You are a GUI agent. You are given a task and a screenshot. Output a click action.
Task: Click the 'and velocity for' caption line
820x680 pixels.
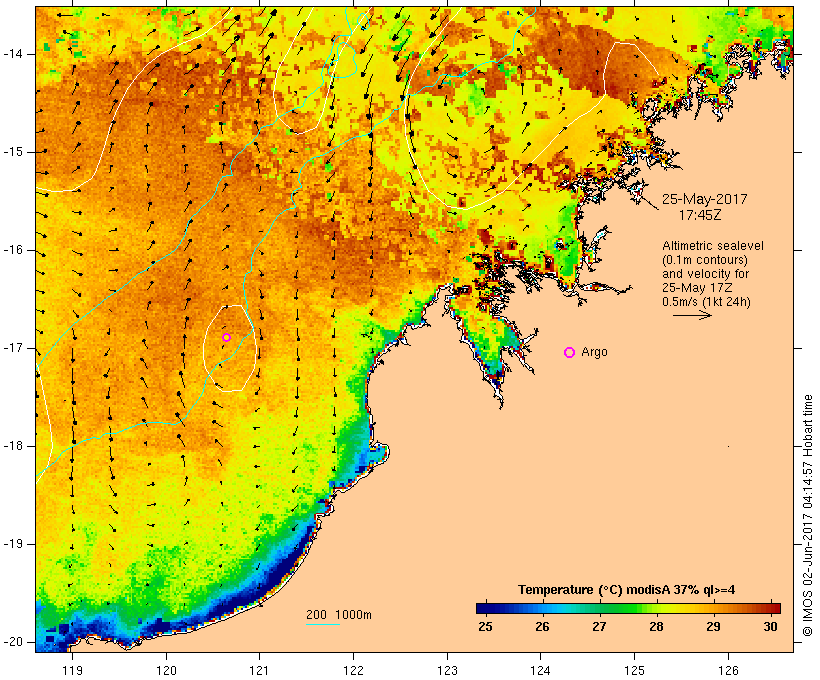click(x=705, y=274)
